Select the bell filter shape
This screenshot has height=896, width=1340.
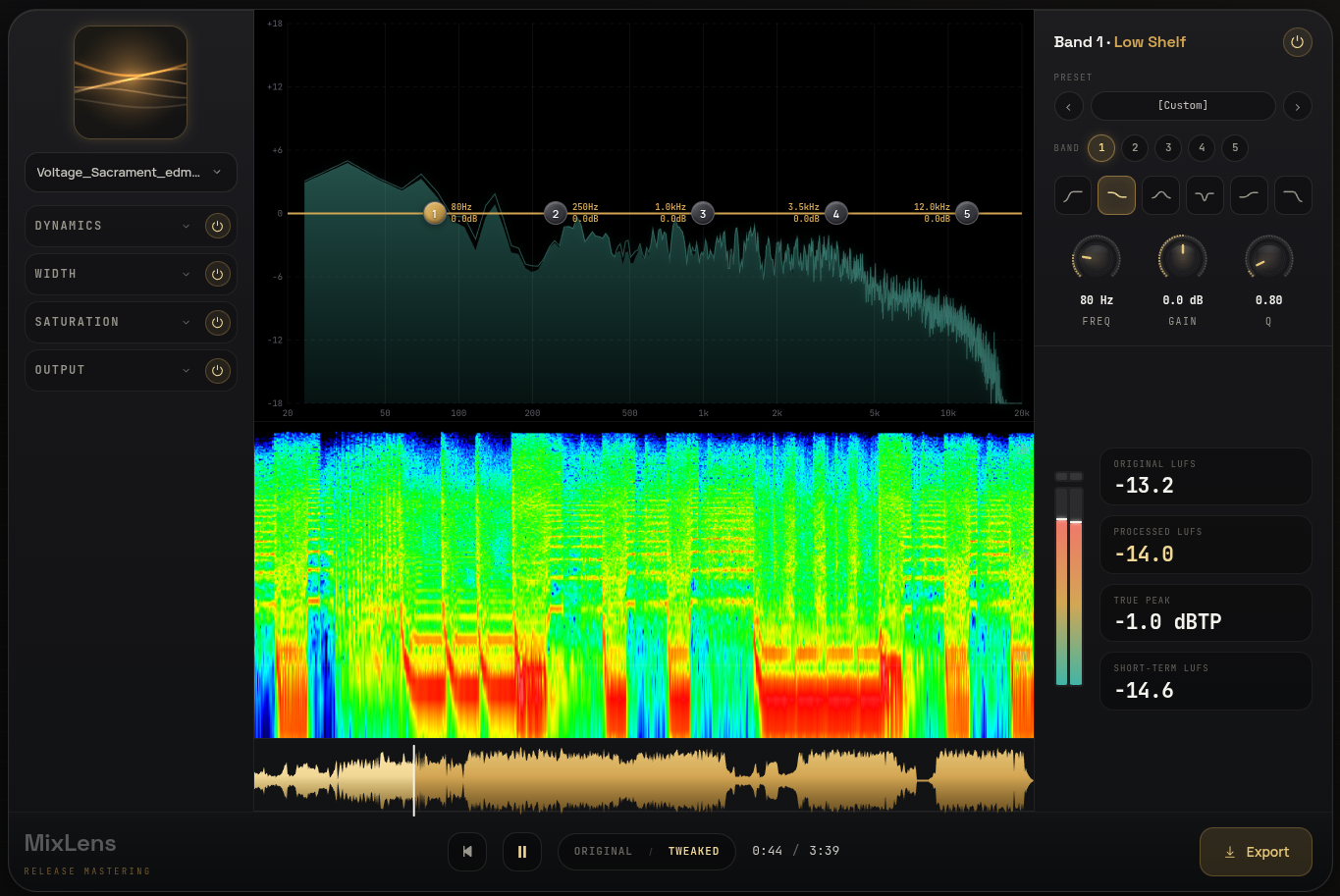1160,195
